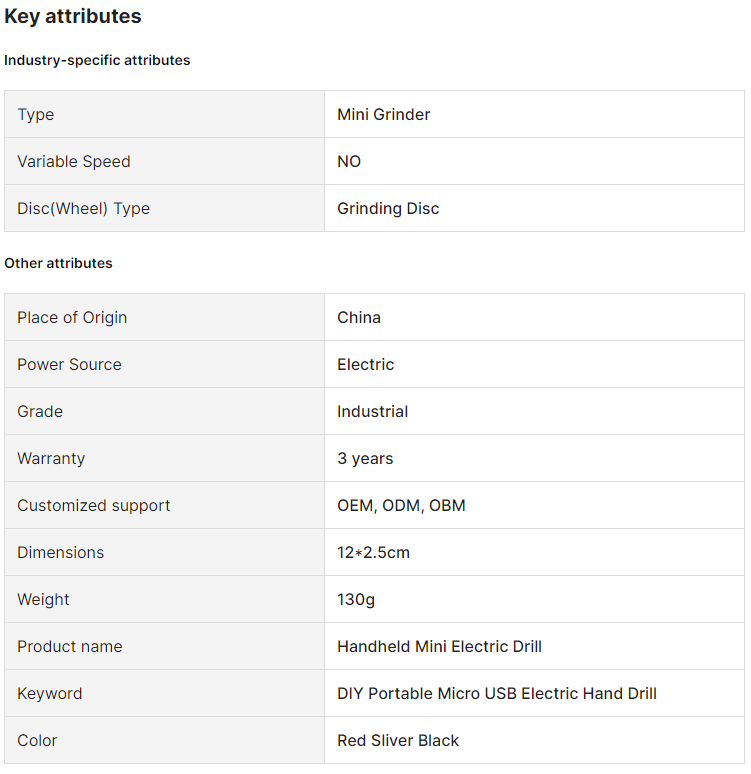The height and width of the screenshot is (774, 751).
Task: Select the Other attributes subheading
Action: click(58, 263)
